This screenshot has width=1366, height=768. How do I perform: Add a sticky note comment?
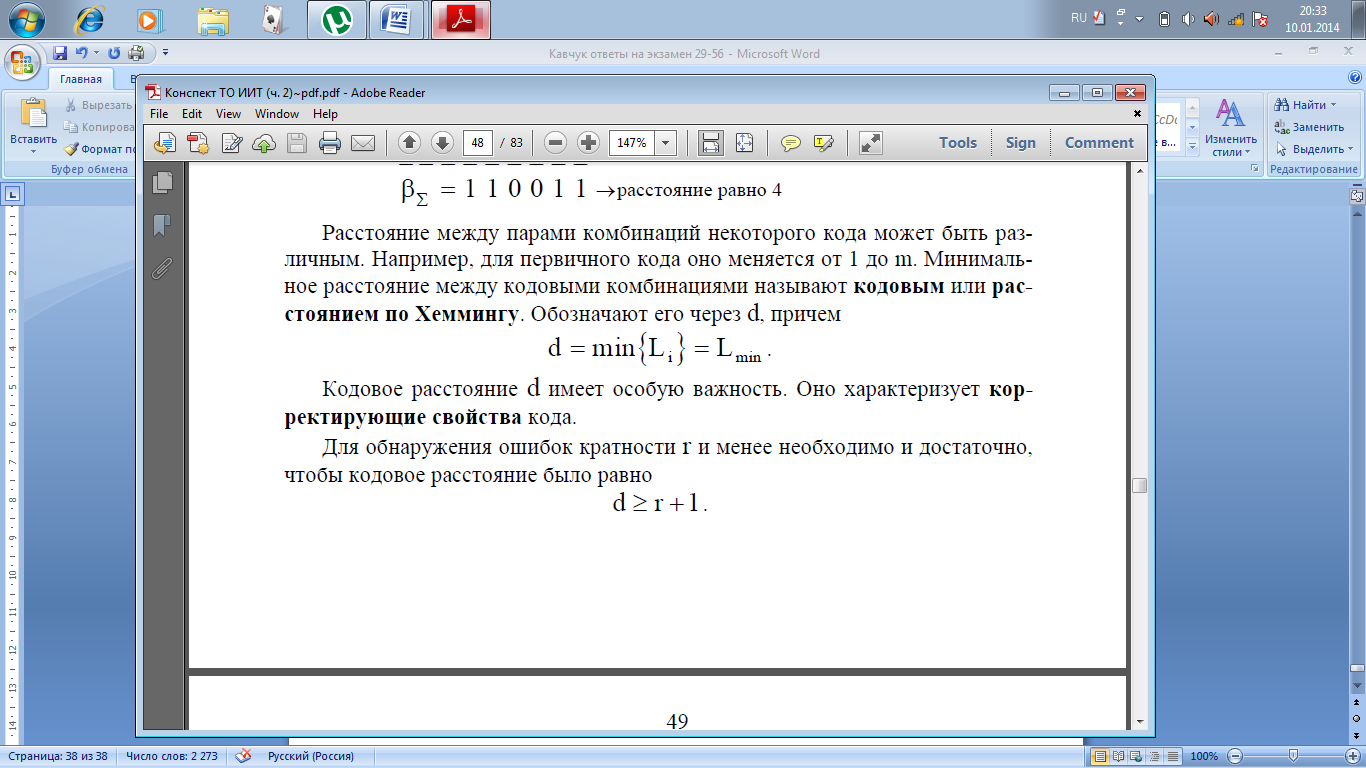tap(791, 143)
